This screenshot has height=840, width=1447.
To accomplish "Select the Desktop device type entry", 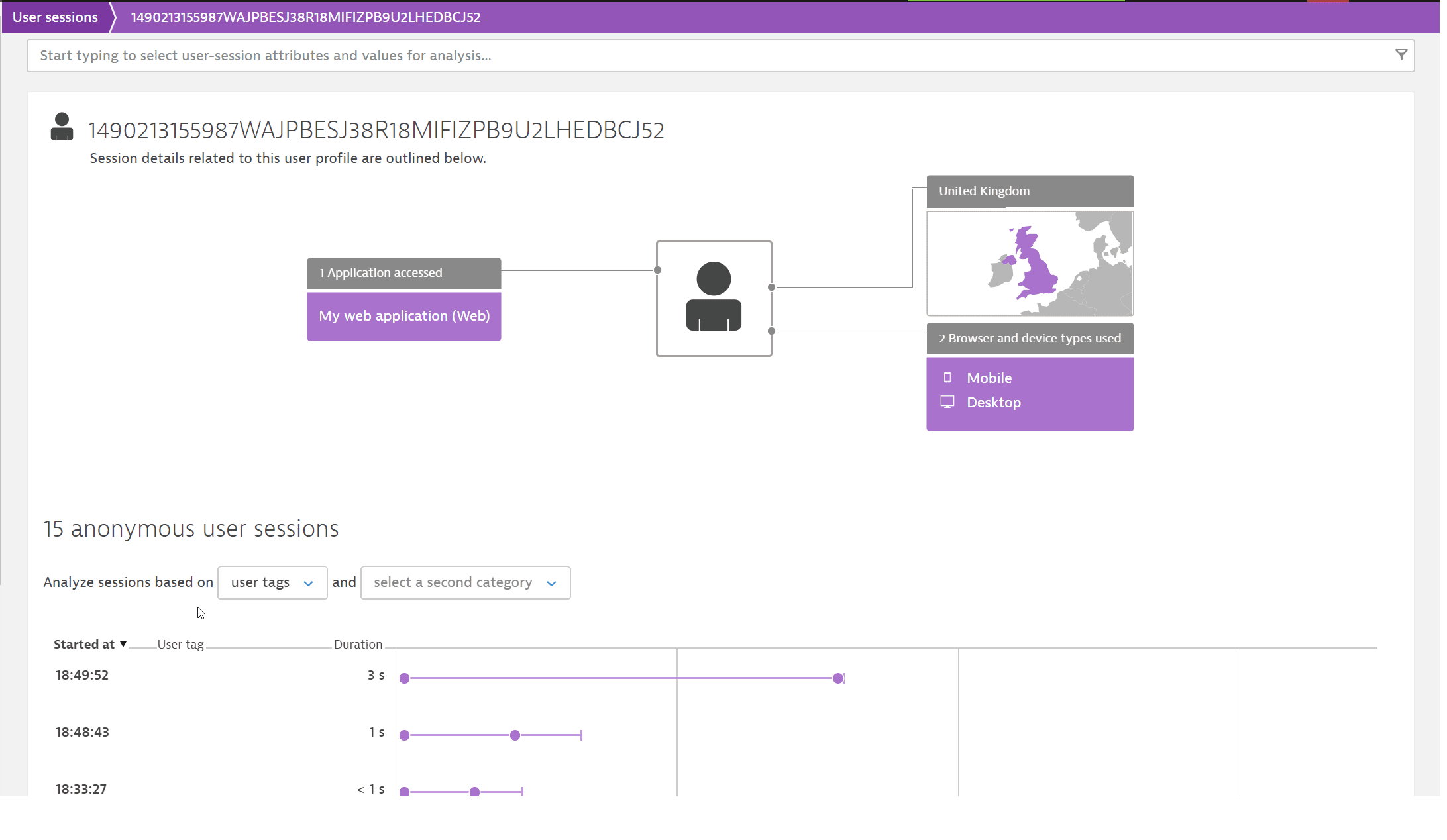I will 993,402.
